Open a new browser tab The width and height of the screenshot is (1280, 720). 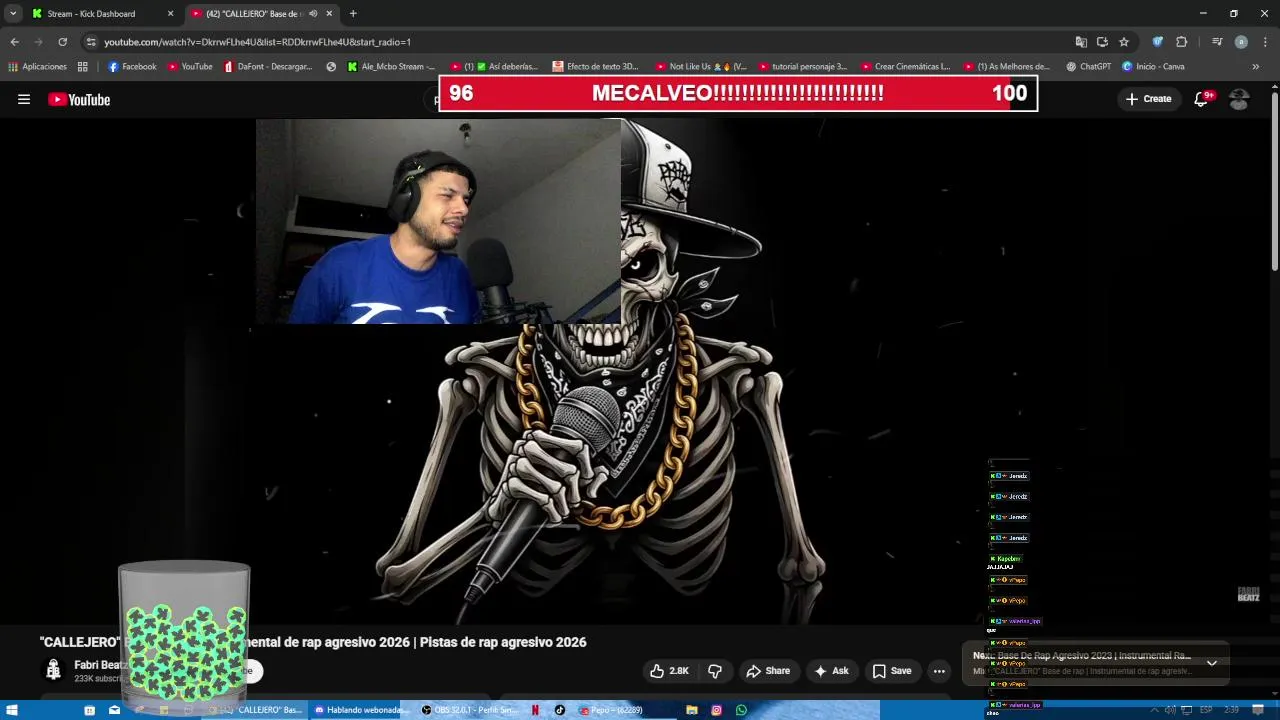pos(353,14)
